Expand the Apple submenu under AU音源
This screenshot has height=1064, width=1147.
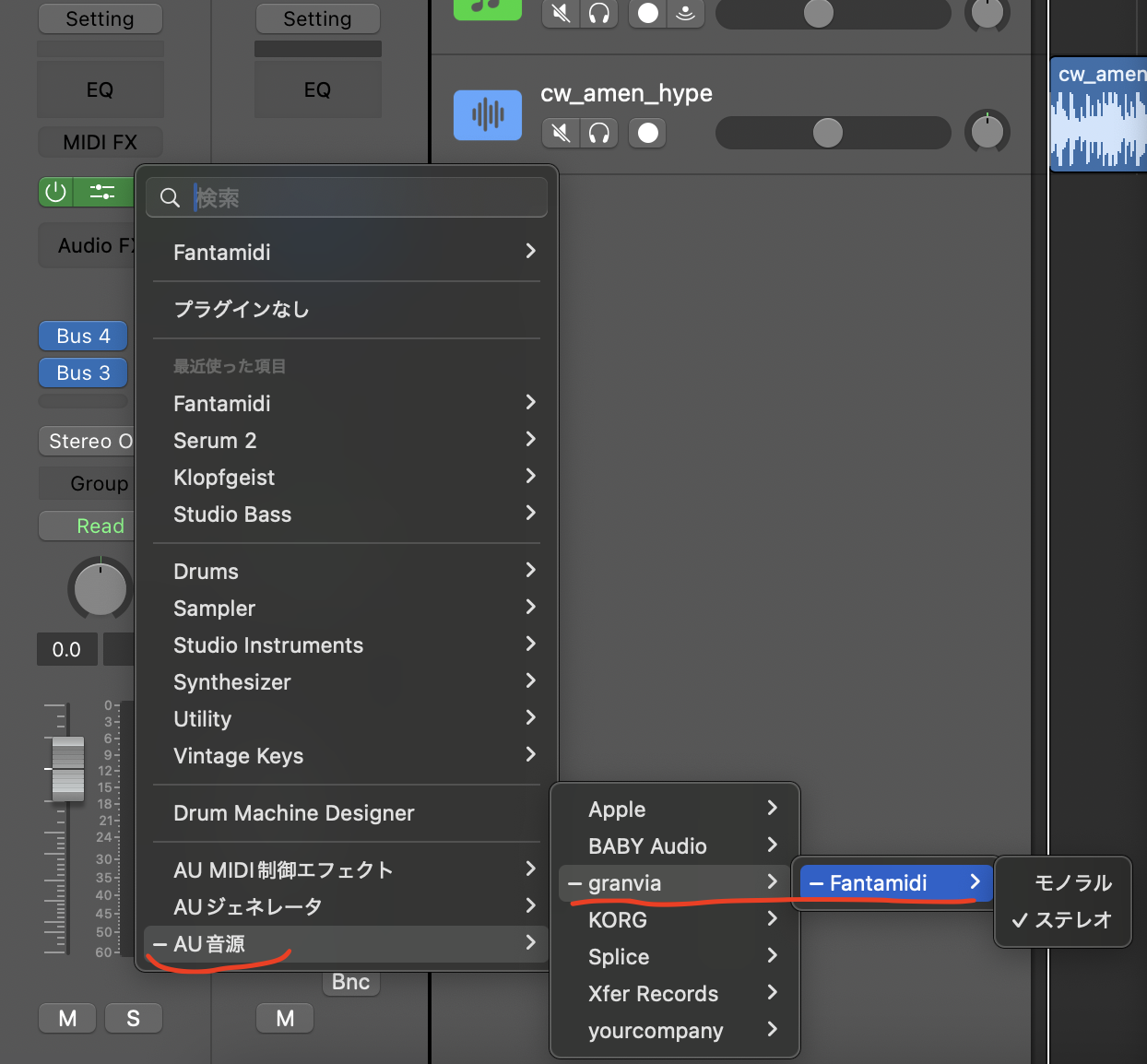click(616, 809)
